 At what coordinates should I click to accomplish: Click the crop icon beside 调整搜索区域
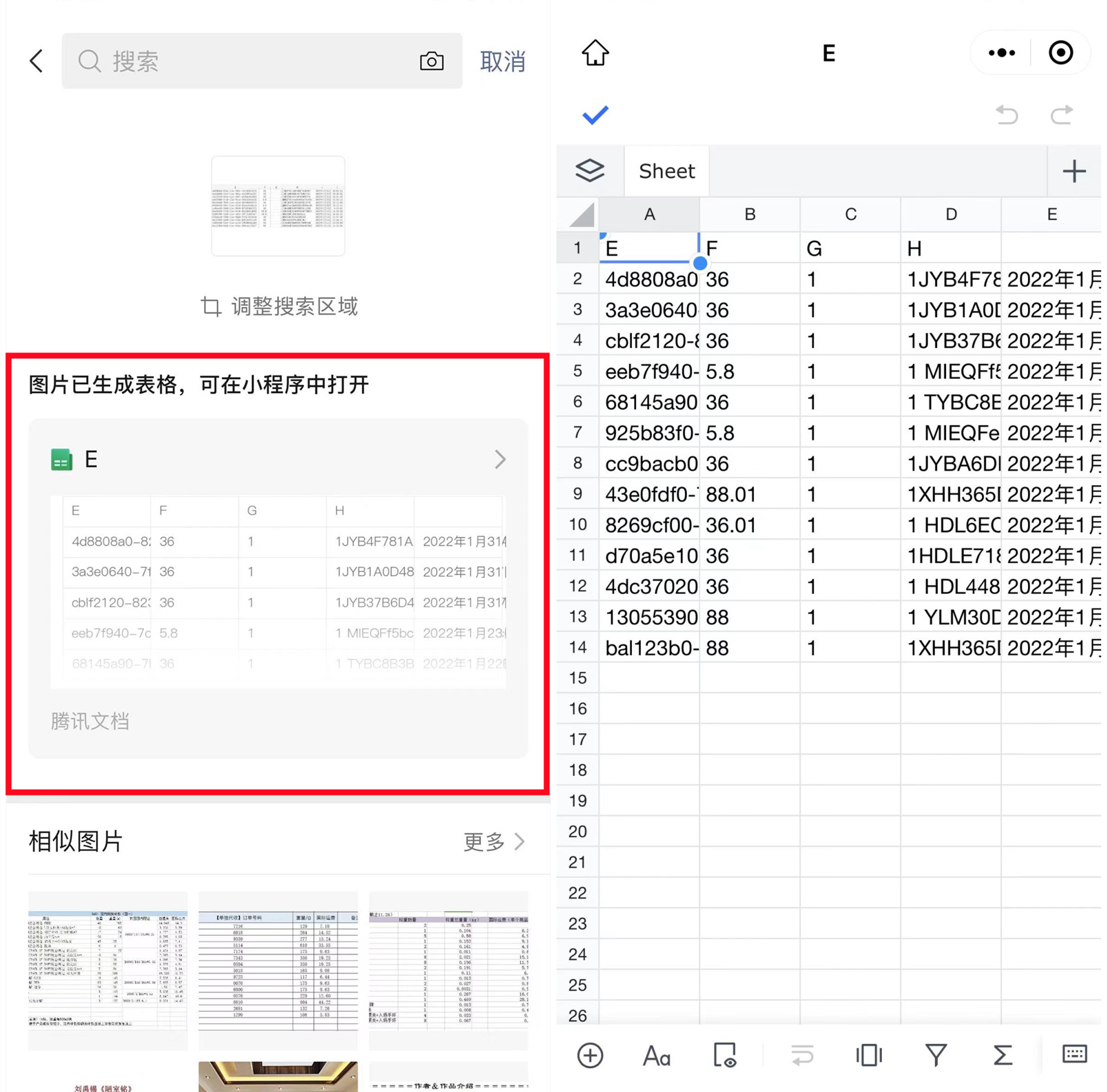210,306
